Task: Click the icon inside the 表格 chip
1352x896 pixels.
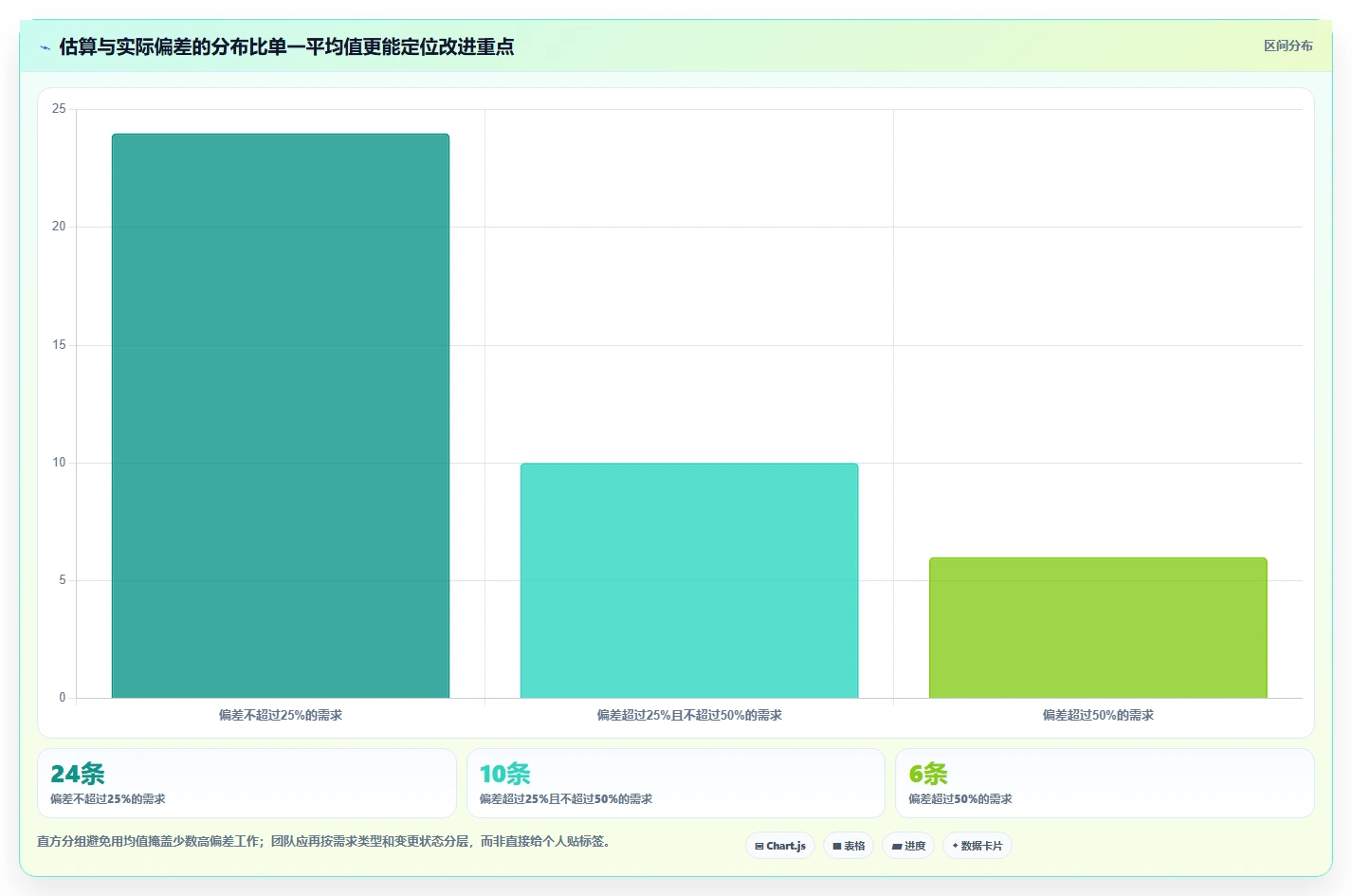Action: click(x=837, y=846)
